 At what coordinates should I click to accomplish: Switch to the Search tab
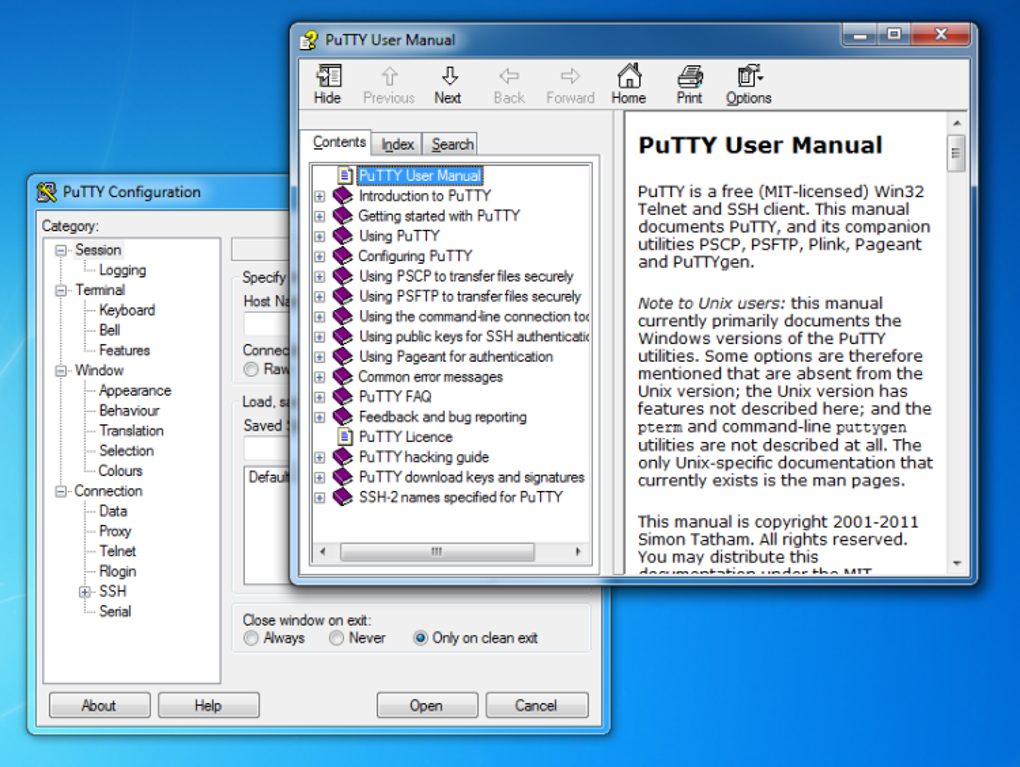(x=452, y=144)
